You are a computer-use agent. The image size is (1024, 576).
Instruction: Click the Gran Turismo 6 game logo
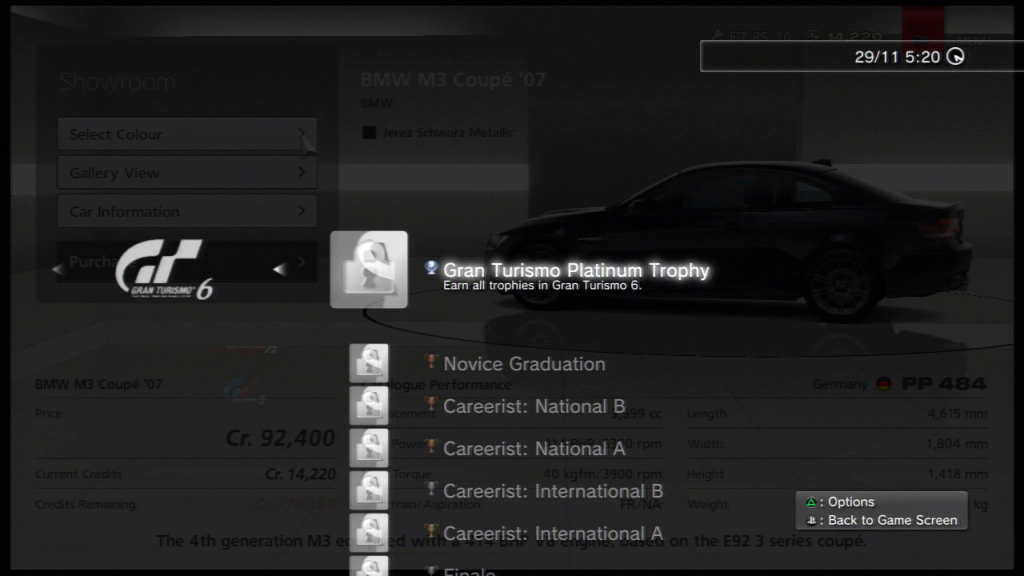164,270
